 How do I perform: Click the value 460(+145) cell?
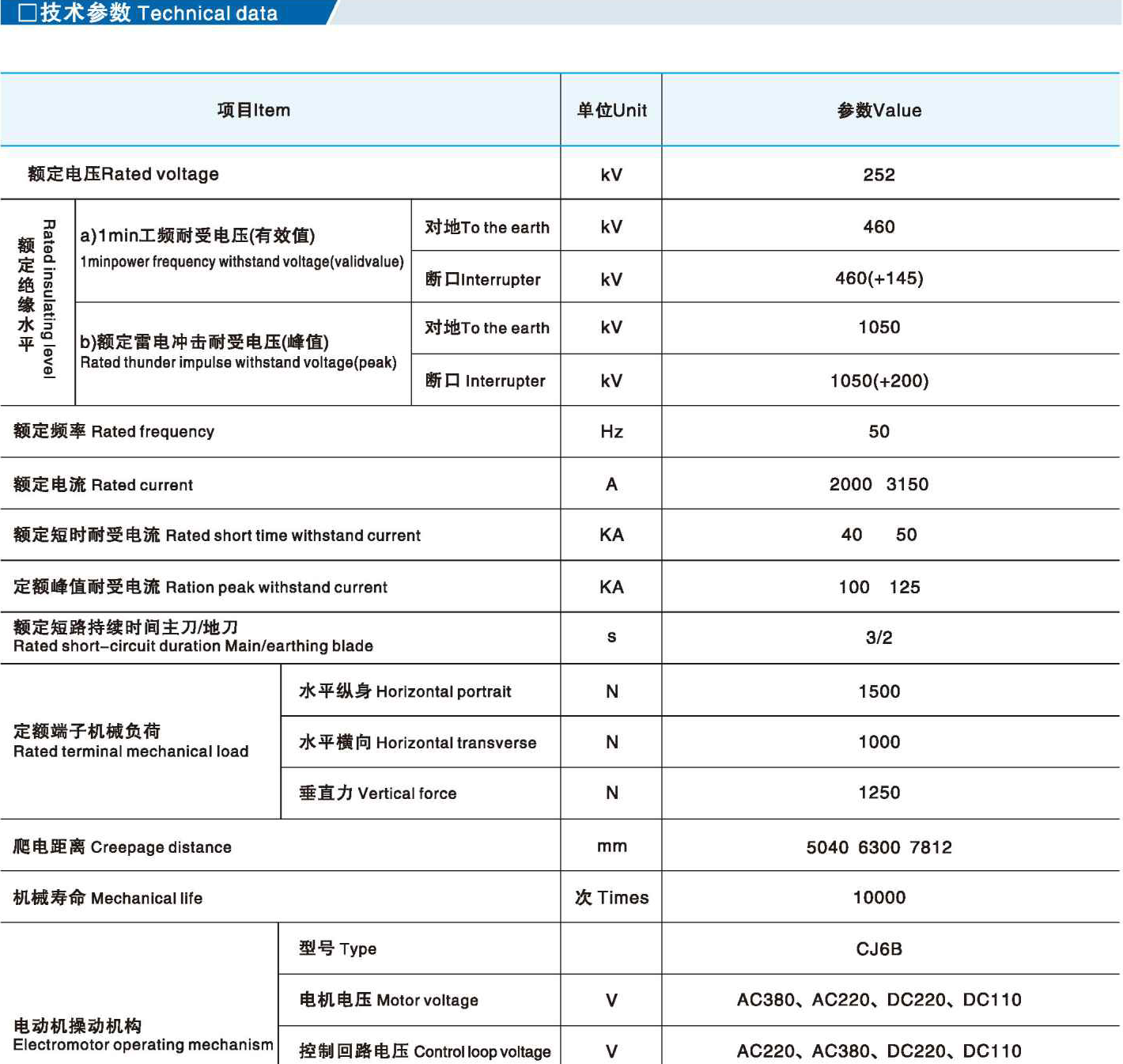(x=879, y=278)
